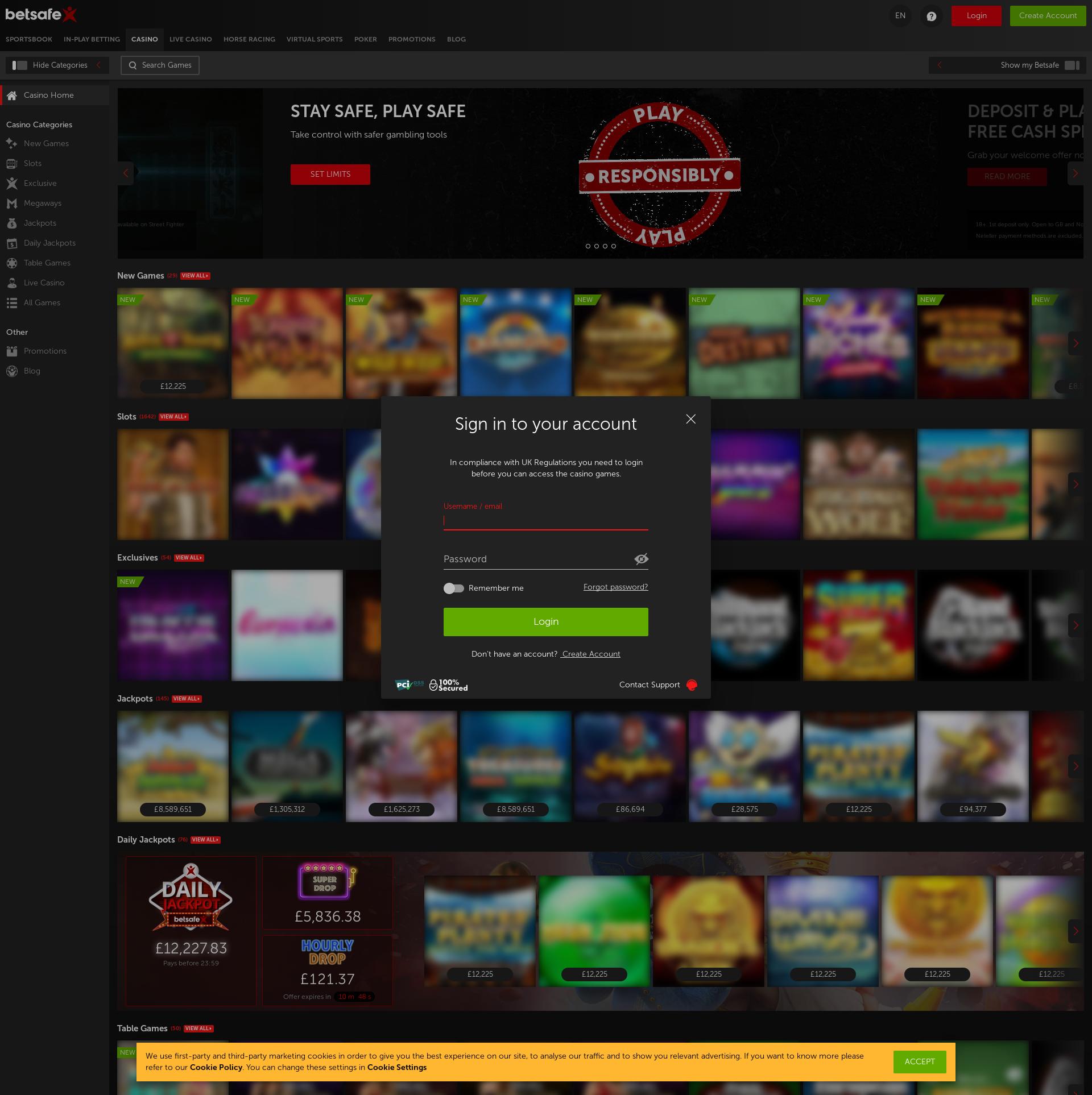1092x1095 pixels.
Task: Click the ACCEPT cookies button
Action: pos(919,1061)
